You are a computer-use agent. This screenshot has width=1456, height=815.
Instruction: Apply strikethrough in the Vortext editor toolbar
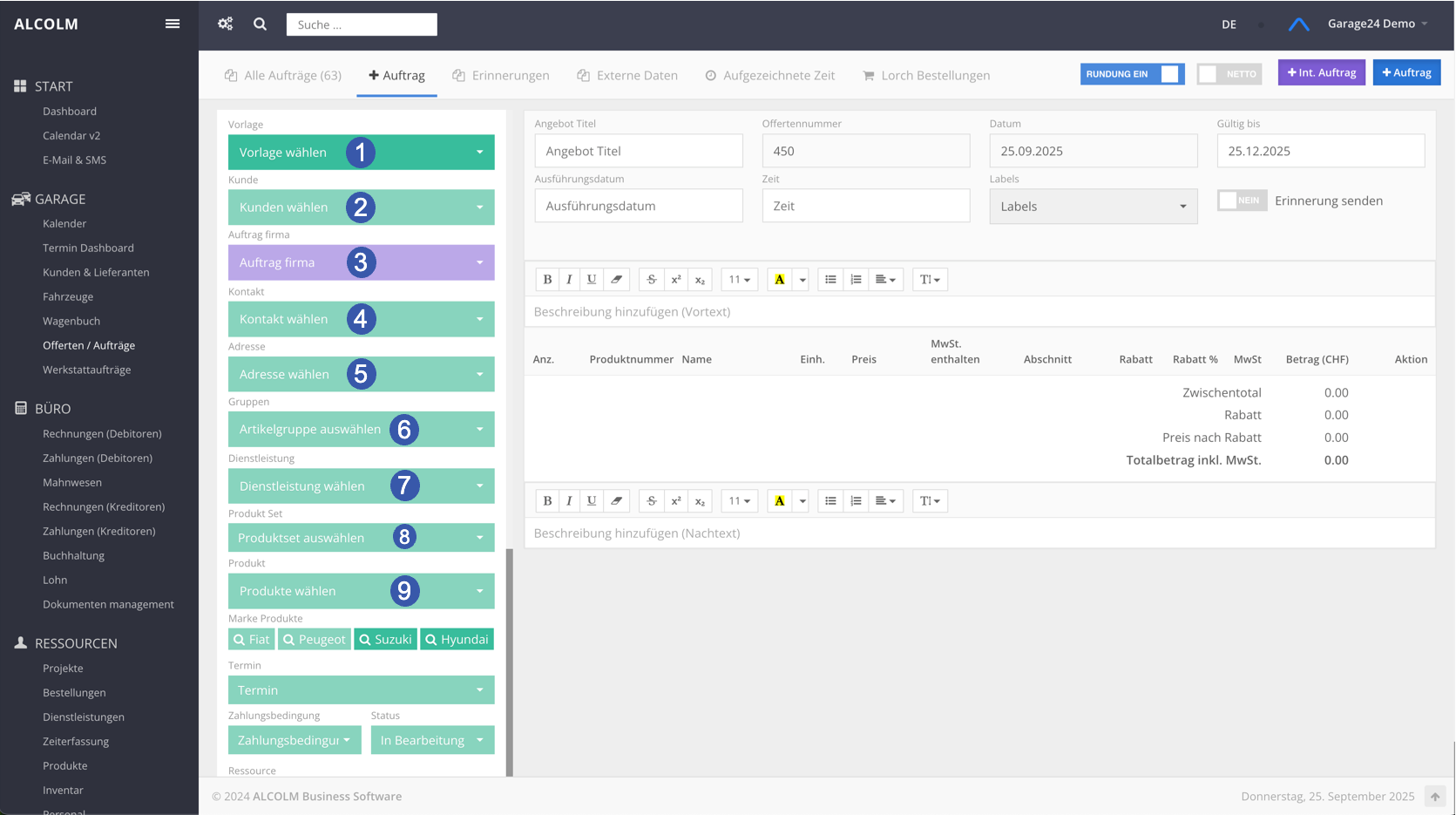pyautogui.click(x=652, y=280)
